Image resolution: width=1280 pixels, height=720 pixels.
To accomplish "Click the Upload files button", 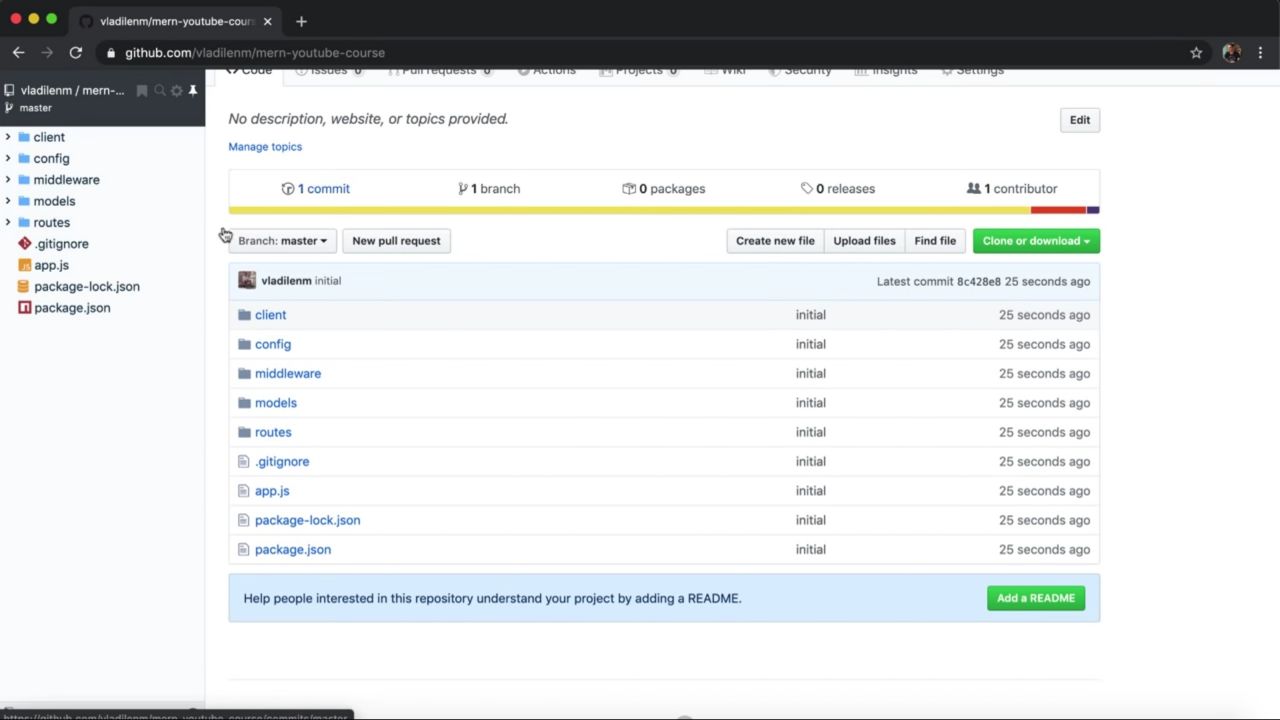I will (865, 241).
